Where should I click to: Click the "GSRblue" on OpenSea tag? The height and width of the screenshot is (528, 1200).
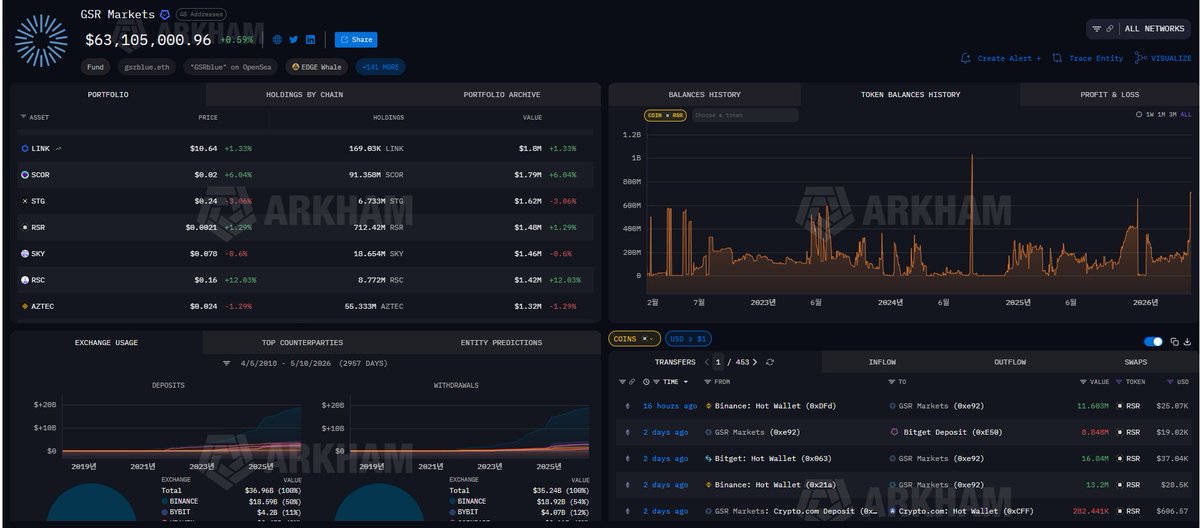click(x=232, y=67)
